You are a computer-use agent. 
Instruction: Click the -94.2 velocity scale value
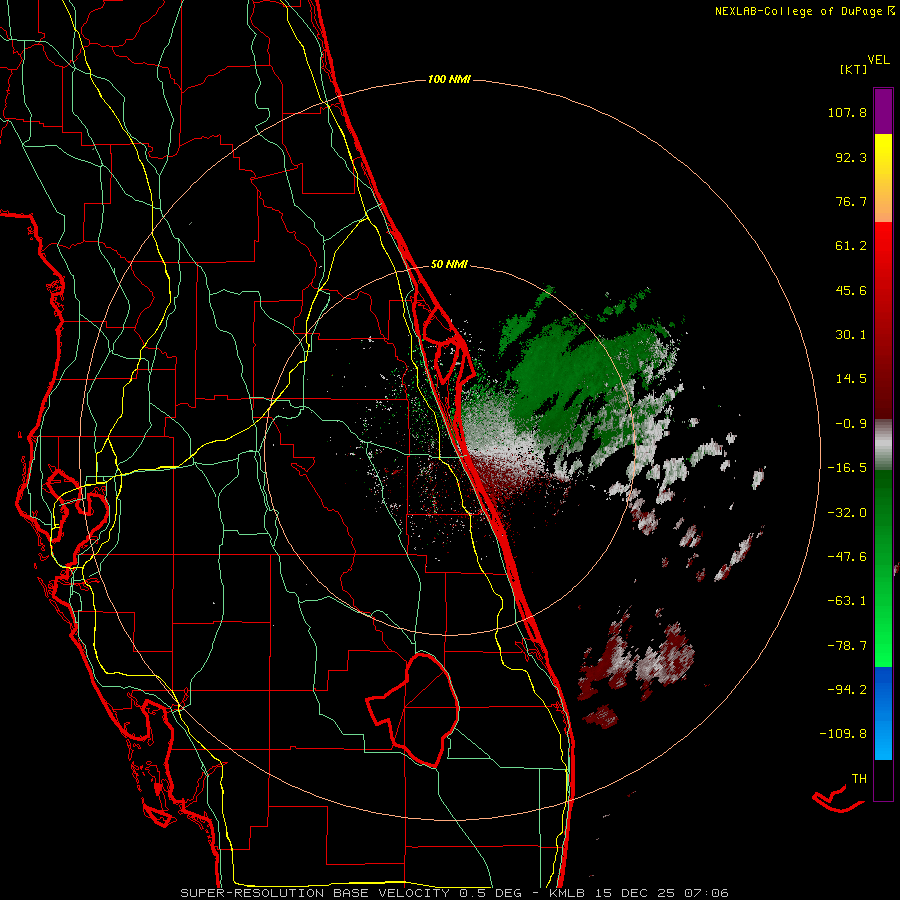pyautogui.click(x=847, y=690)
